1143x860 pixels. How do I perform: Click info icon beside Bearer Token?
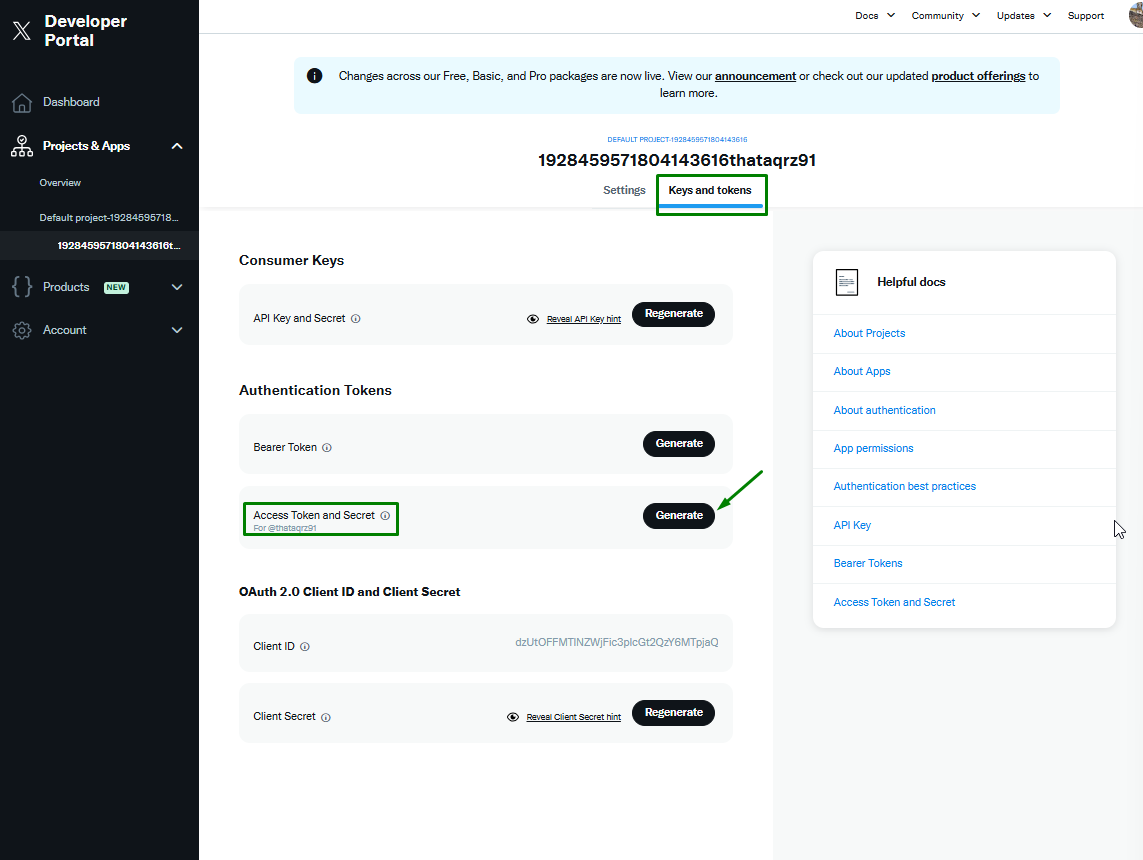tap(327, 447)
